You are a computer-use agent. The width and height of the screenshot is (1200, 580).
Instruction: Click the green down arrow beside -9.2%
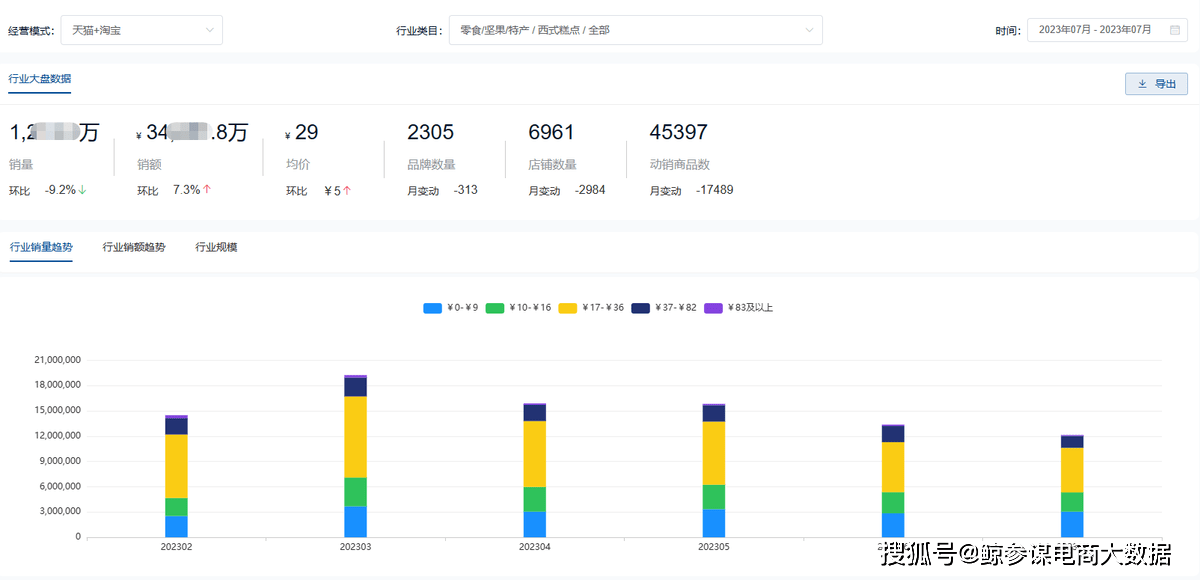(x=82, y=190)
